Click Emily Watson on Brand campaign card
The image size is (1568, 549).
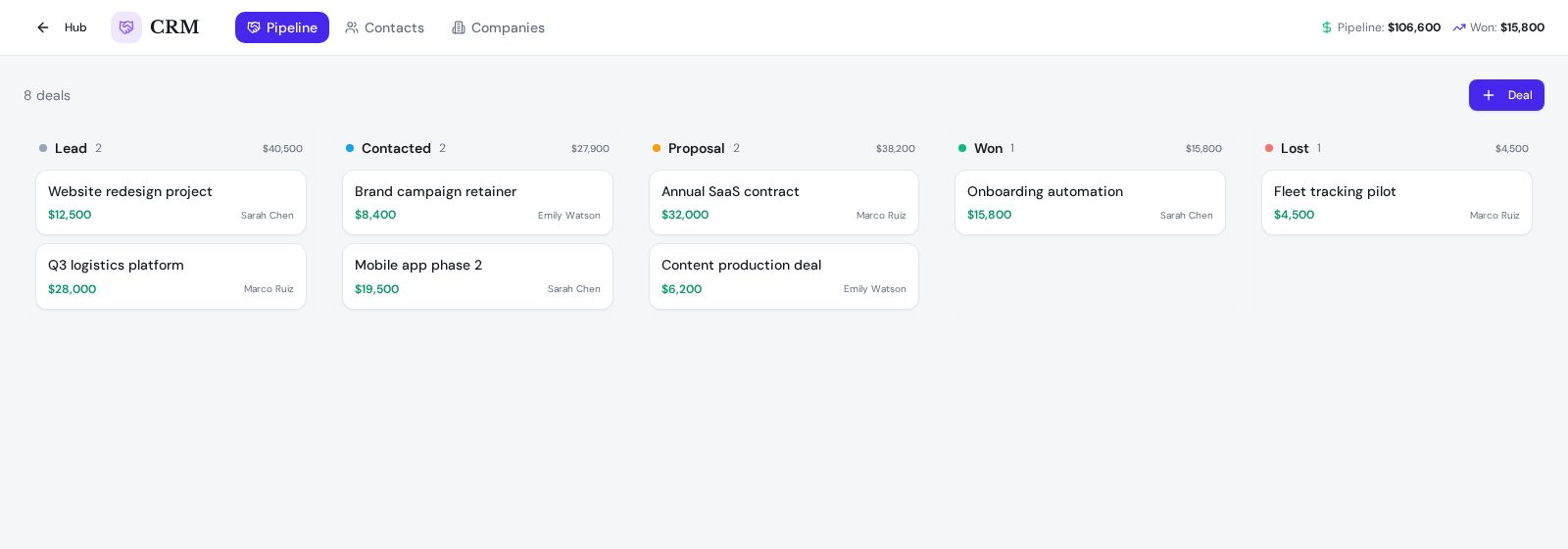569,216
